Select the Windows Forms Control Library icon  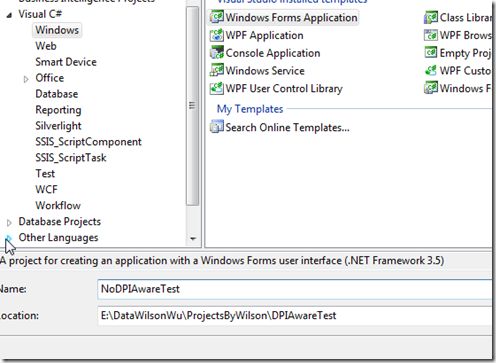point(431,88)
